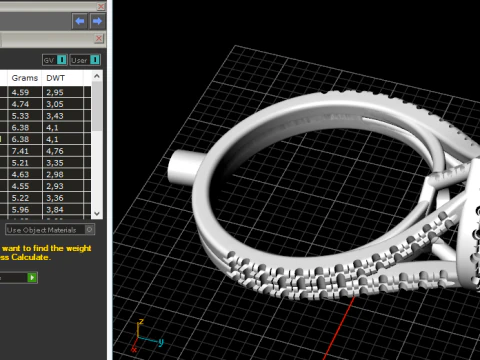Close the second panel with red X
This screenshot has height=360, width=480.
(99, 38)
